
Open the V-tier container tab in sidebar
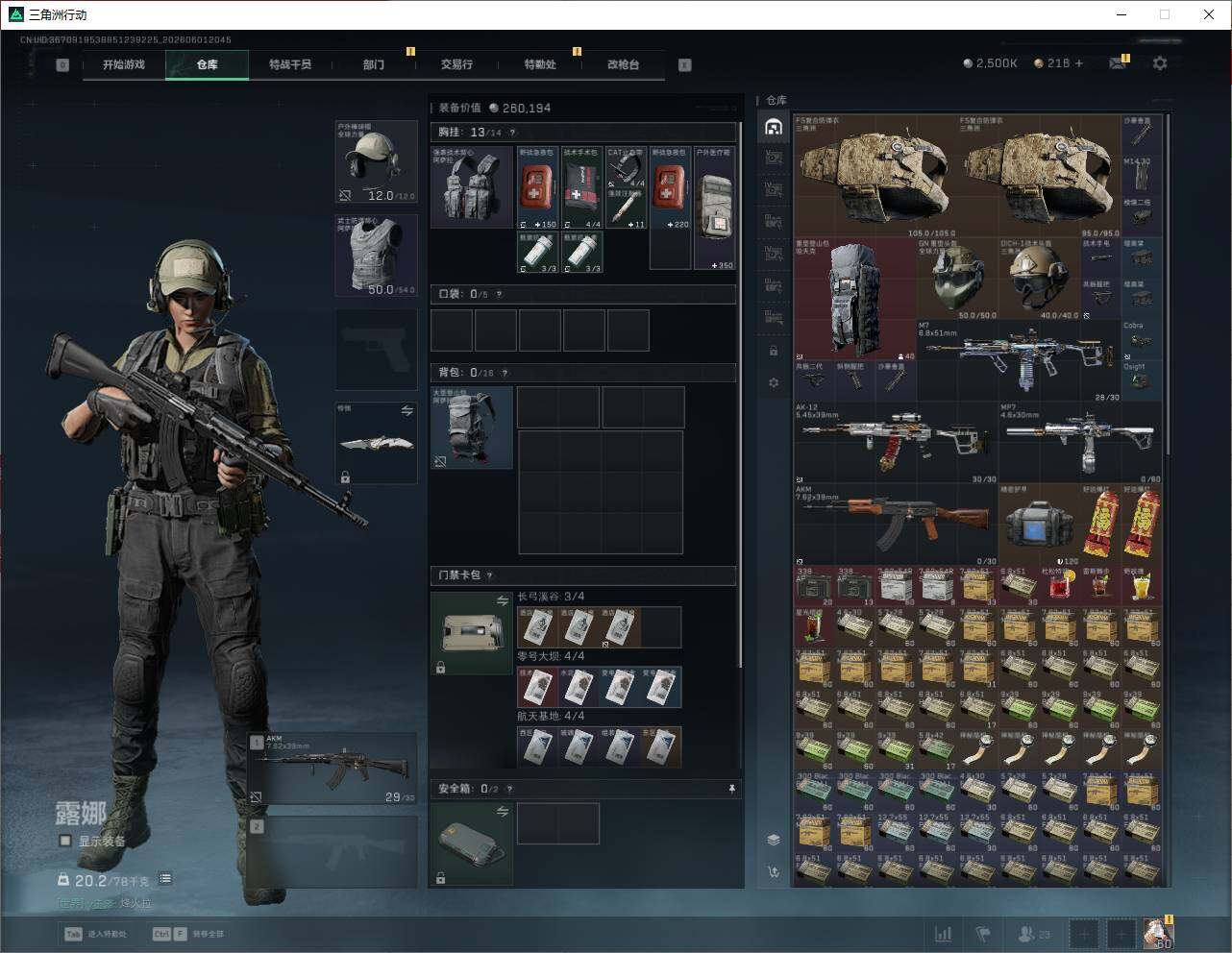click(774, 158)
